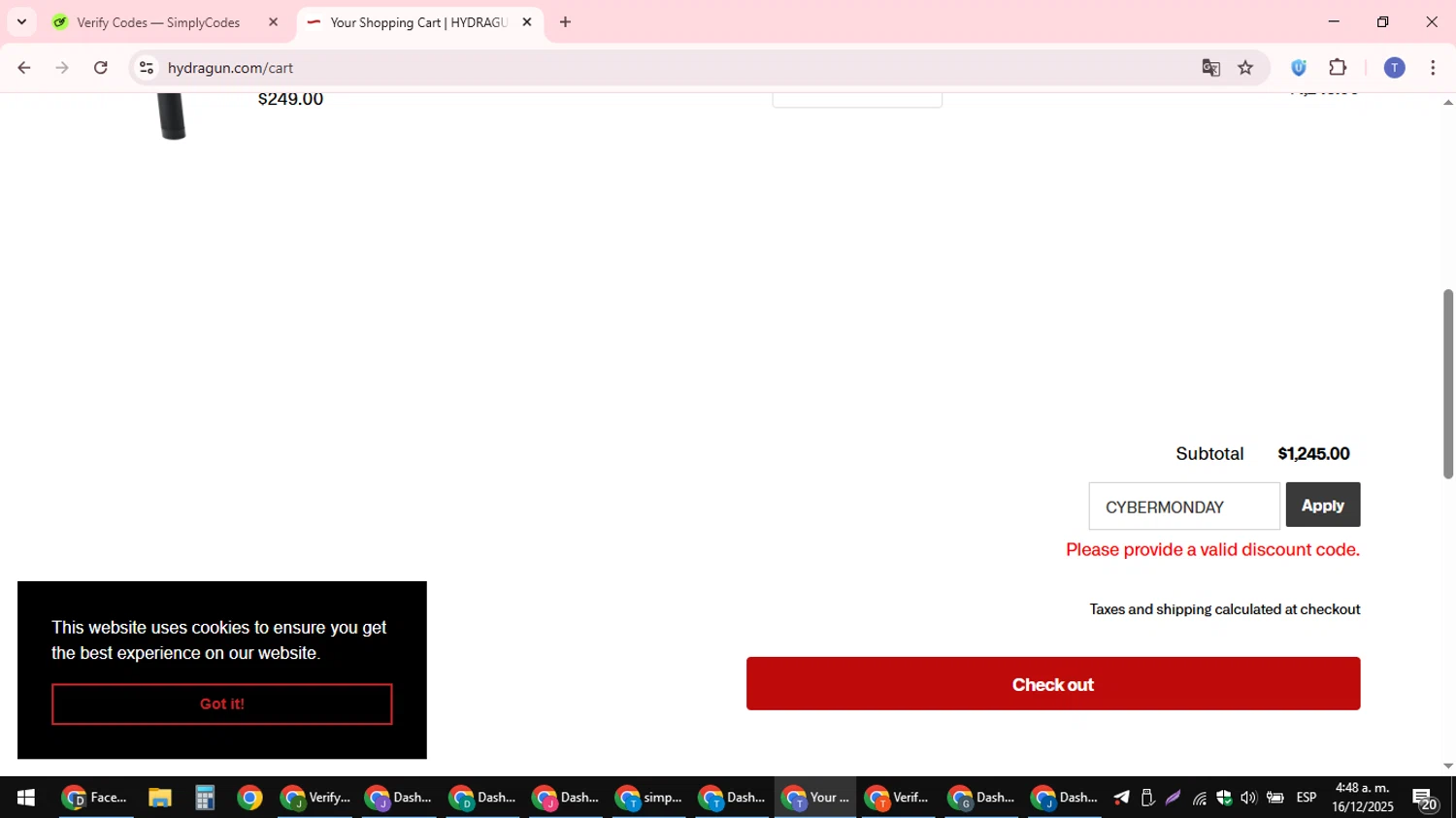Open Windows Security tray icon
Viewport: 1456px width, 818px height.
click(1223, 798)
